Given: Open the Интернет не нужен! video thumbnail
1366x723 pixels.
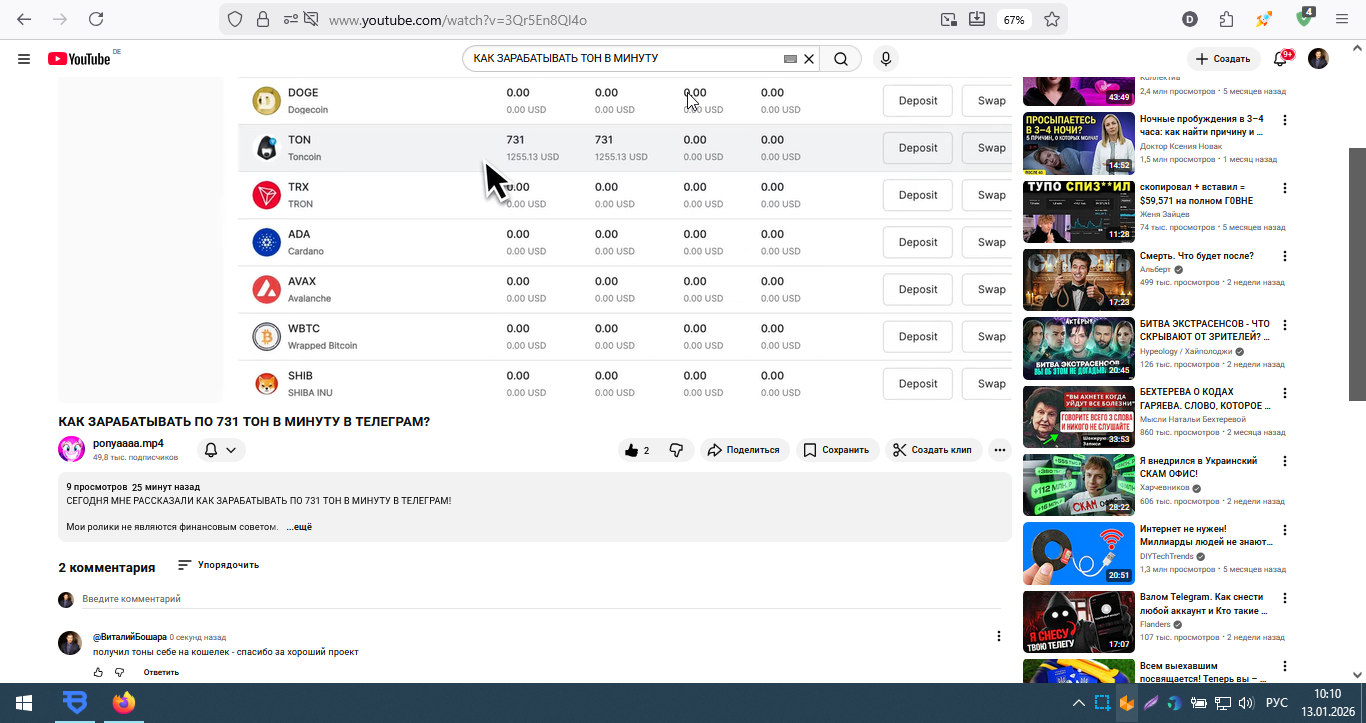Looking at the screenshot, I should [x=1078, y=553].
